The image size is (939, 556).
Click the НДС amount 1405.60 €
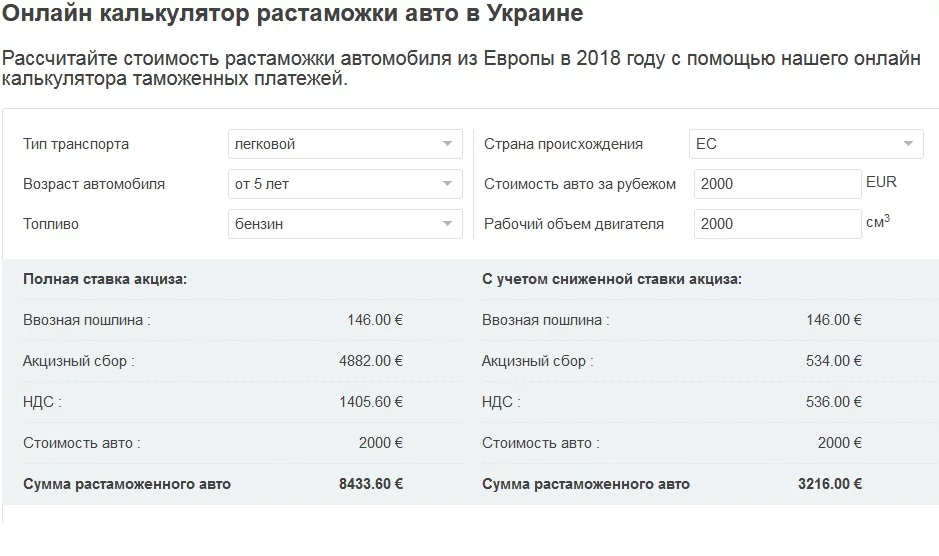[x=371, y=402]
